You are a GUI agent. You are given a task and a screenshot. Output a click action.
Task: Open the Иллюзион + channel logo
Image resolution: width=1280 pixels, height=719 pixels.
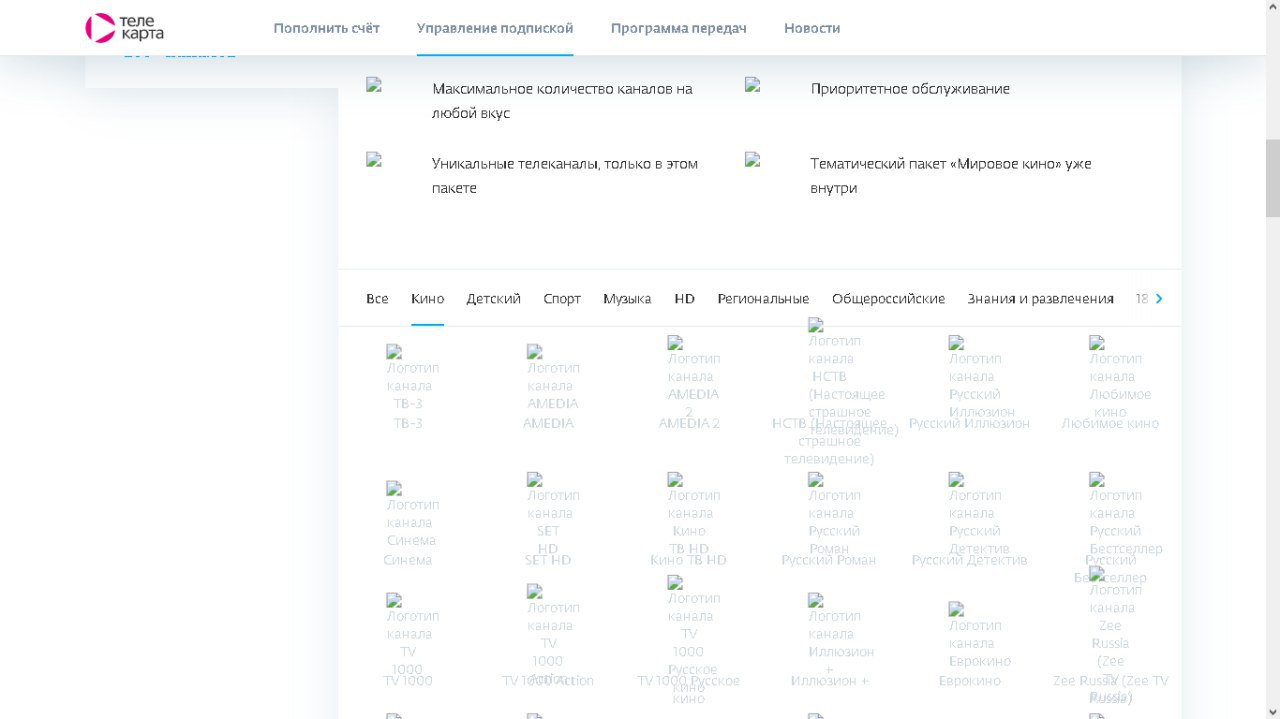(x=840, y=635)
